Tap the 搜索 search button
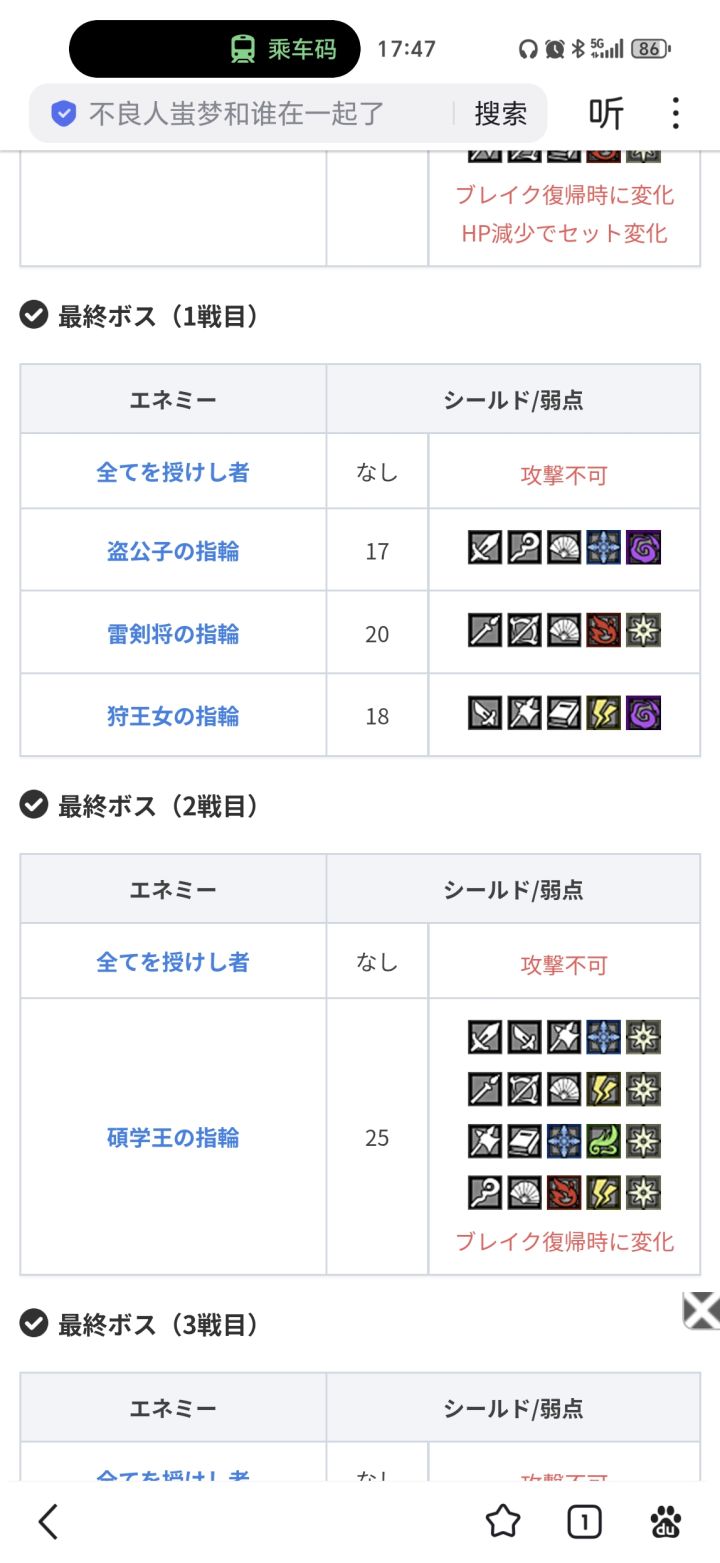The height and width of the screenshot is (1563, 720). [500, 113]
